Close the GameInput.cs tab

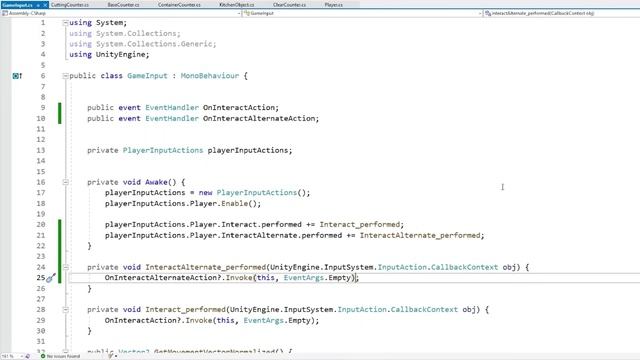(45, 5)
